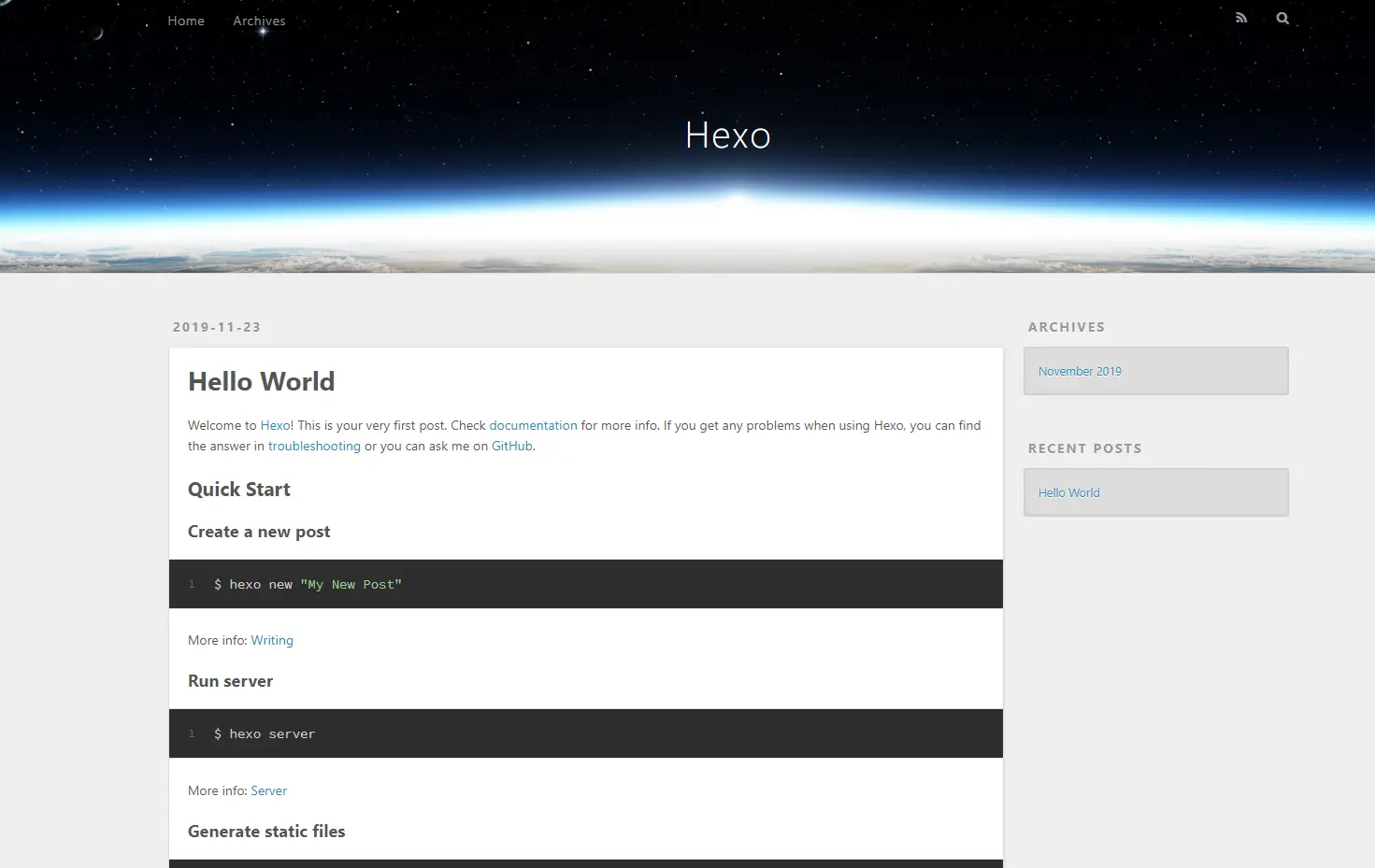Screen dimensions: 1375x868
Task: Open the RSS feed icon
Action: tap(1241, 18)
